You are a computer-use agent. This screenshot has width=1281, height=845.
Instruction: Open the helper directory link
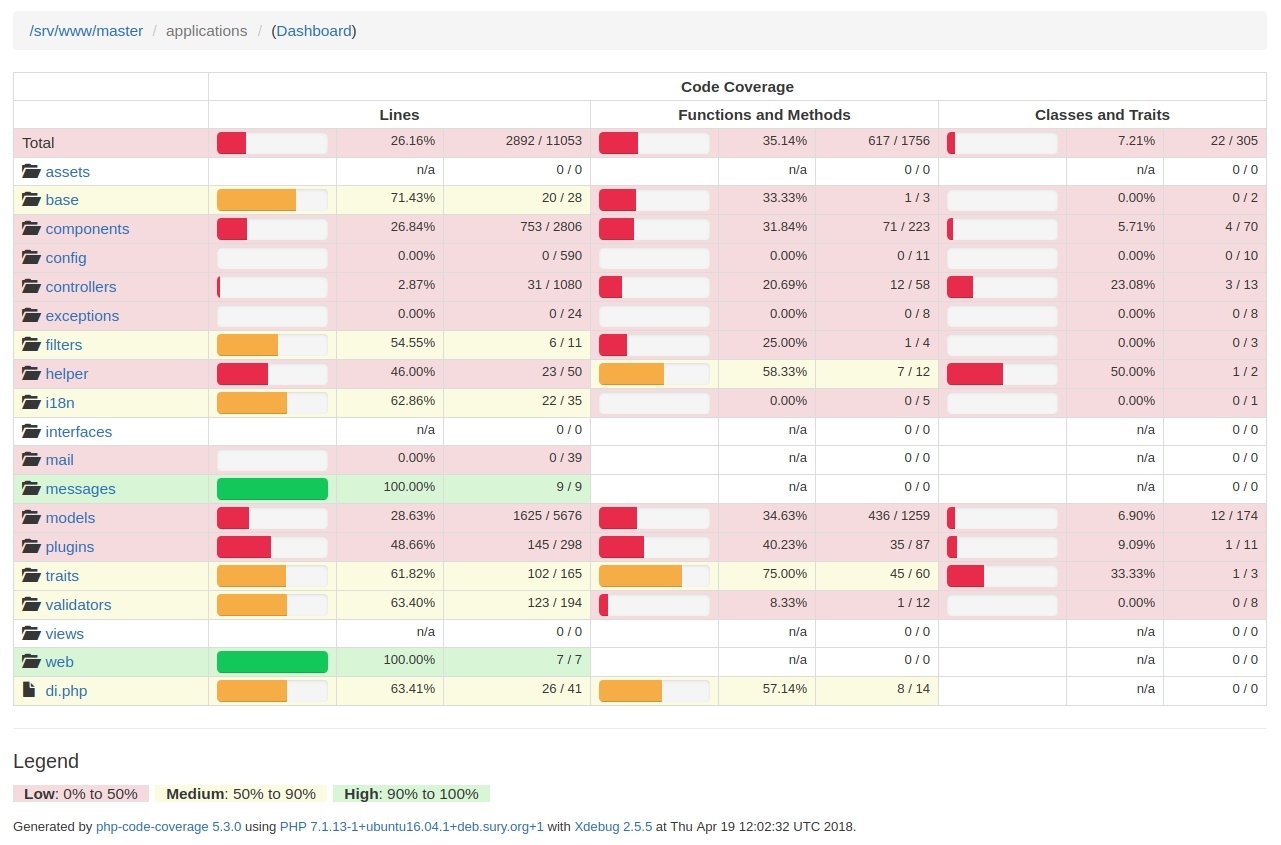(67, 374)
